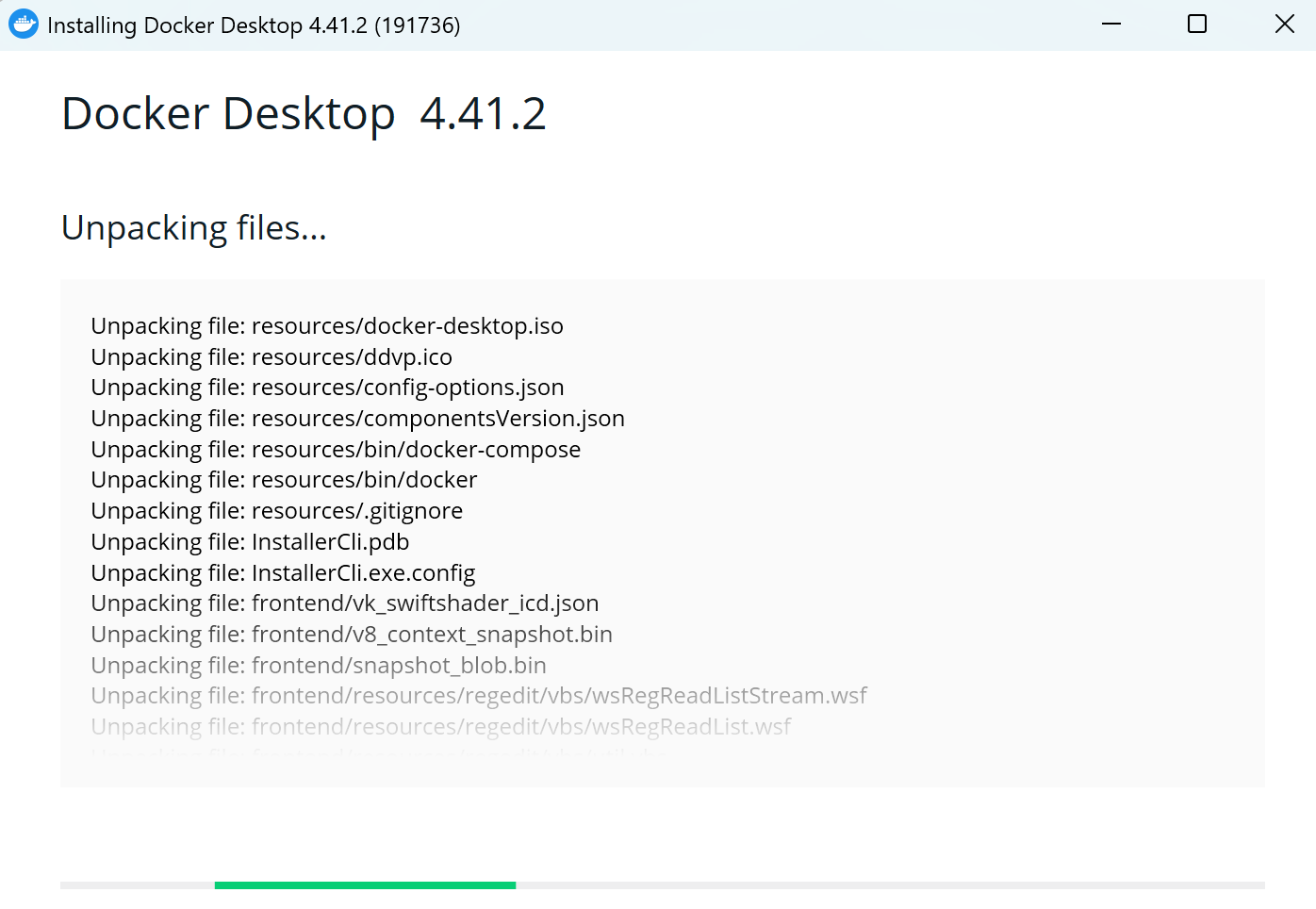Select the resources/.gitignore entry

point(277,511)
